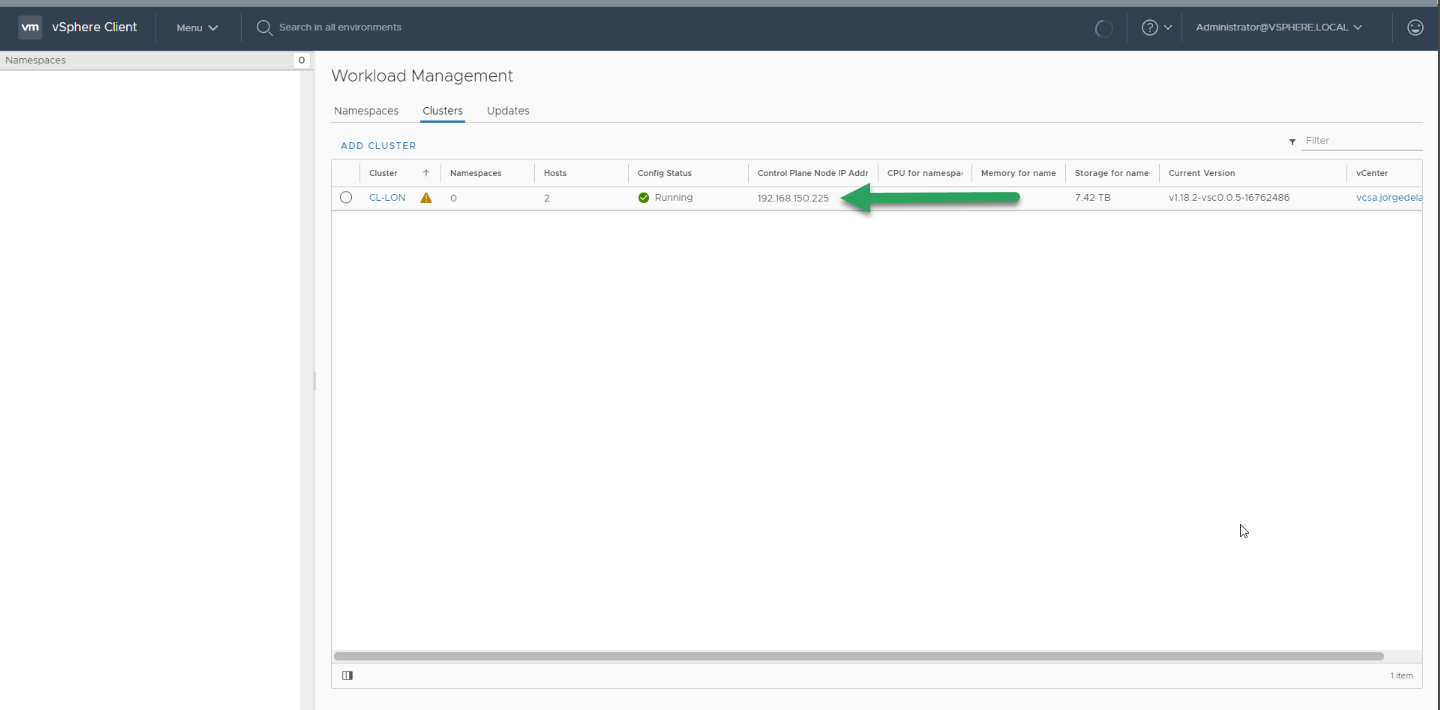Click the VMware vm logo icon
Image resolution: width=1440 pixels, height=710 pixels.
click(x=30, y=27)
